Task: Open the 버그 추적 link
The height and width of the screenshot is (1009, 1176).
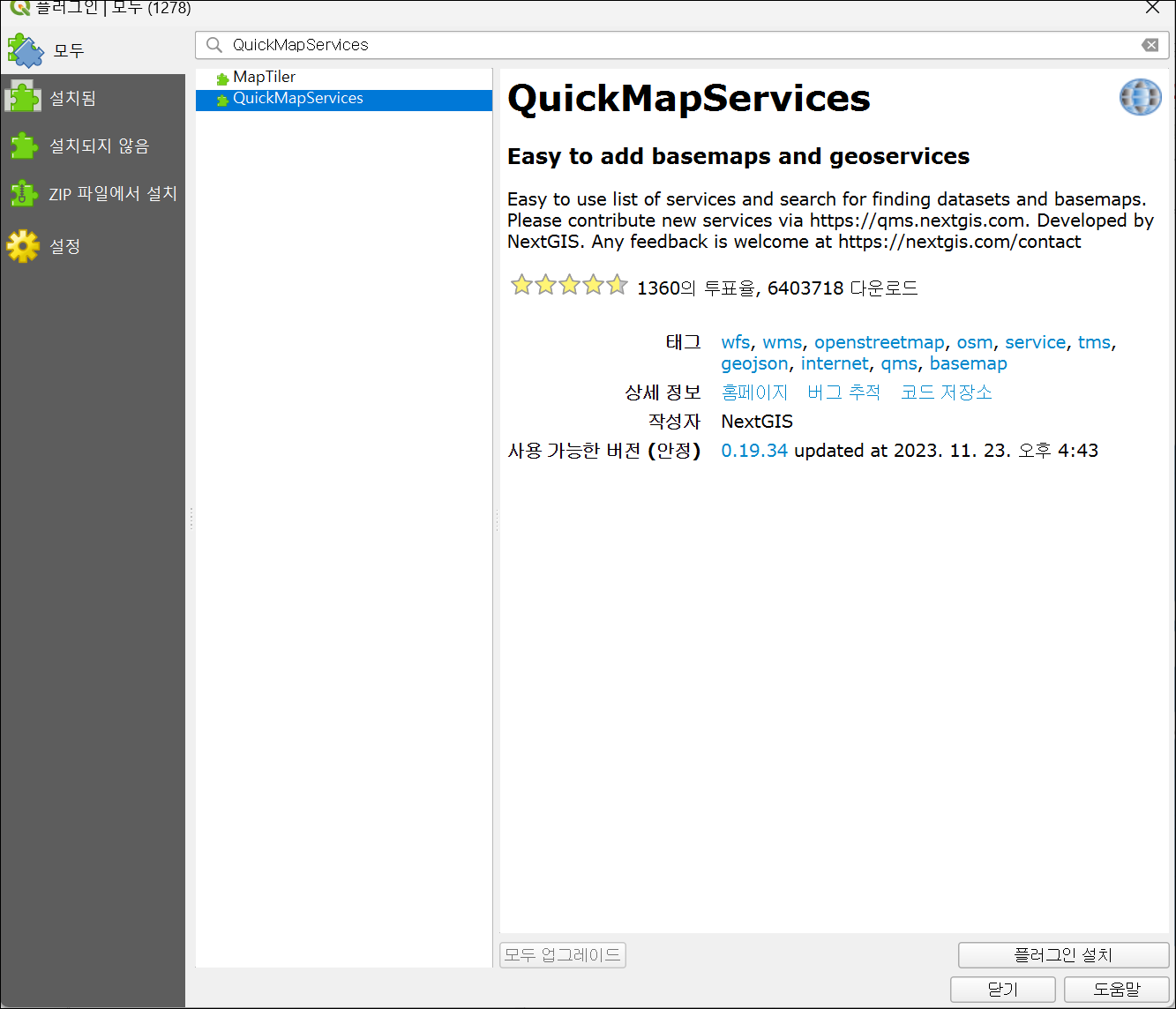Action: pos(844,392)
